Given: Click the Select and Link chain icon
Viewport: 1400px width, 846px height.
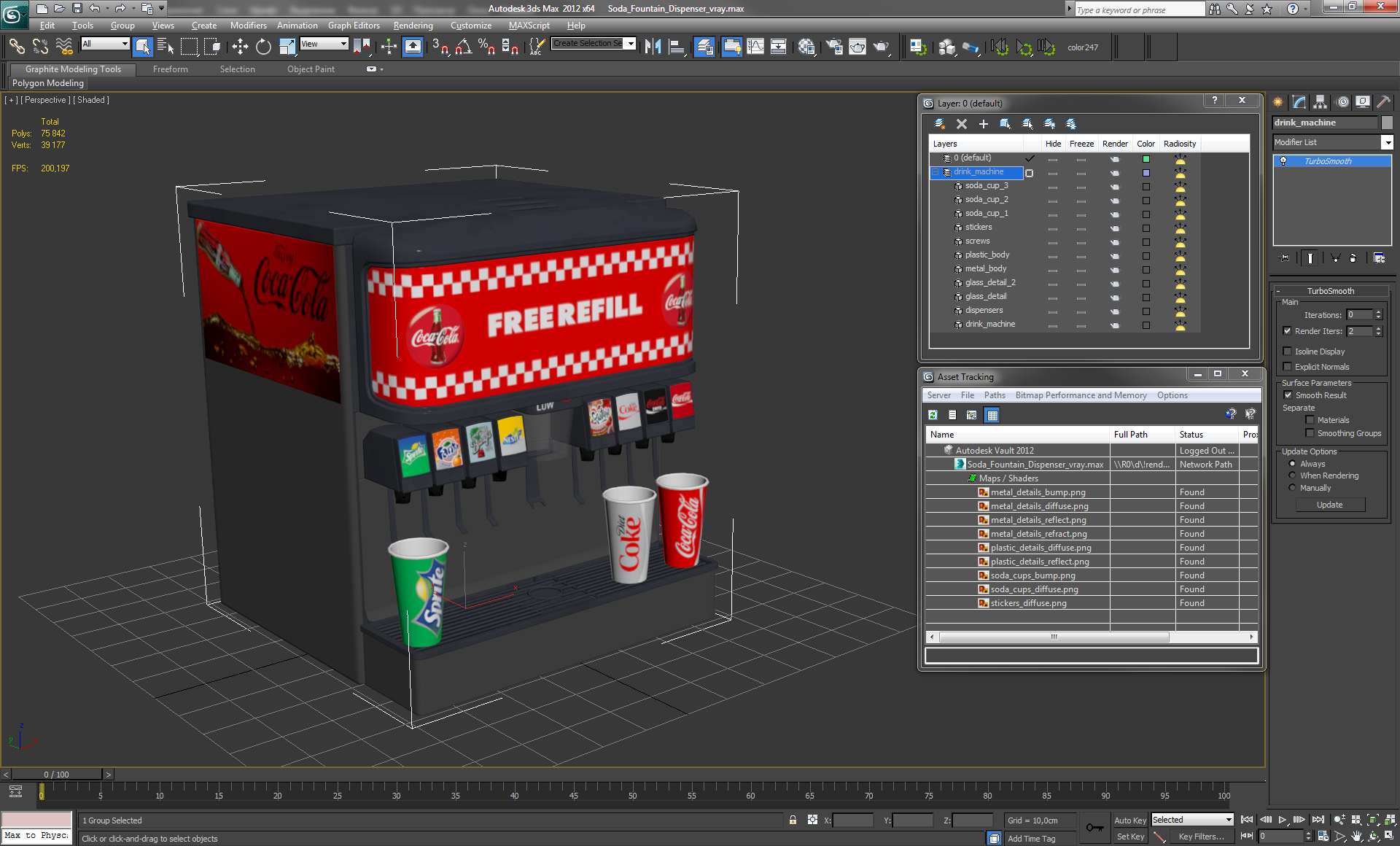Looking at the screenshot, I should pyautogui.click(x=16, y=47).
